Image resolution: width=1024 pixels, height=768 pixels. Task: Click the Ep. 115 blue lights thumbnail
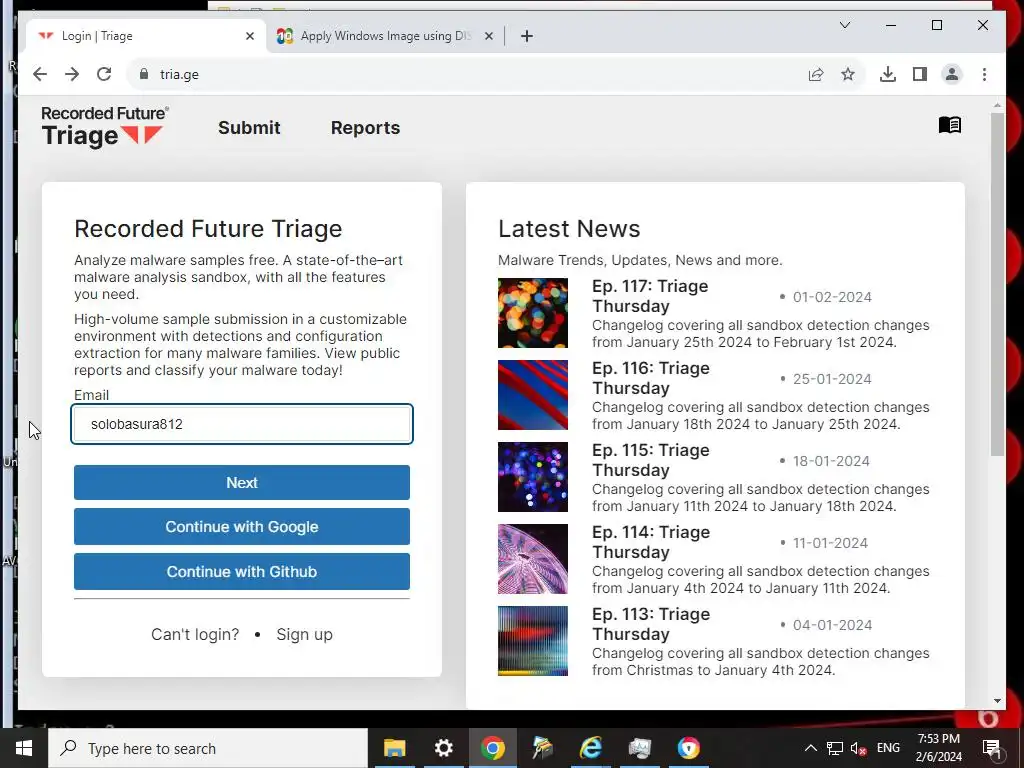[x=533, y=477]
